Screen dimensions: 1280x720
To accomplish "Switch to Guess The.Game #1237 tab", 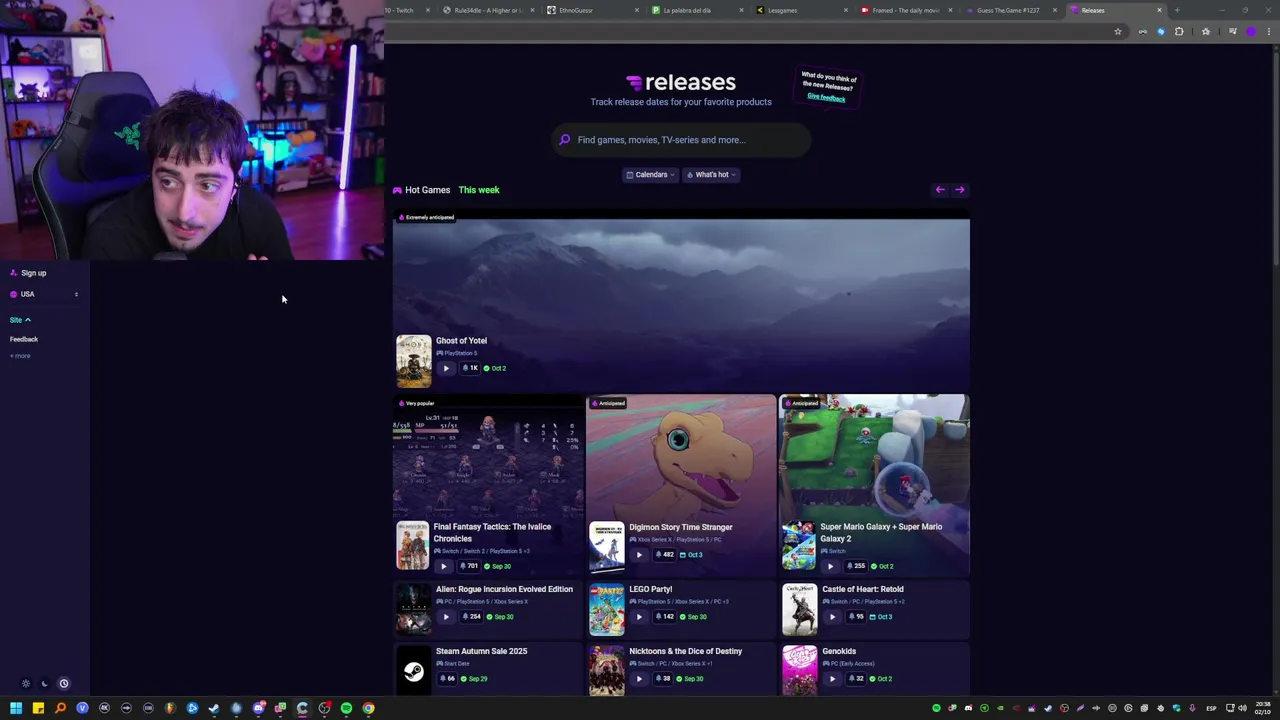I will [1010, 10].
